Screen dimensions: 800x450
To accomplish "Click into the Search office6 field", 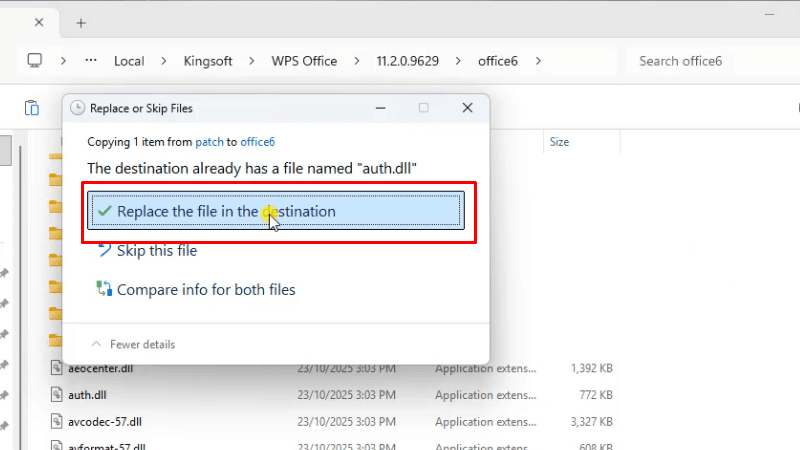I will coord(700,61).
